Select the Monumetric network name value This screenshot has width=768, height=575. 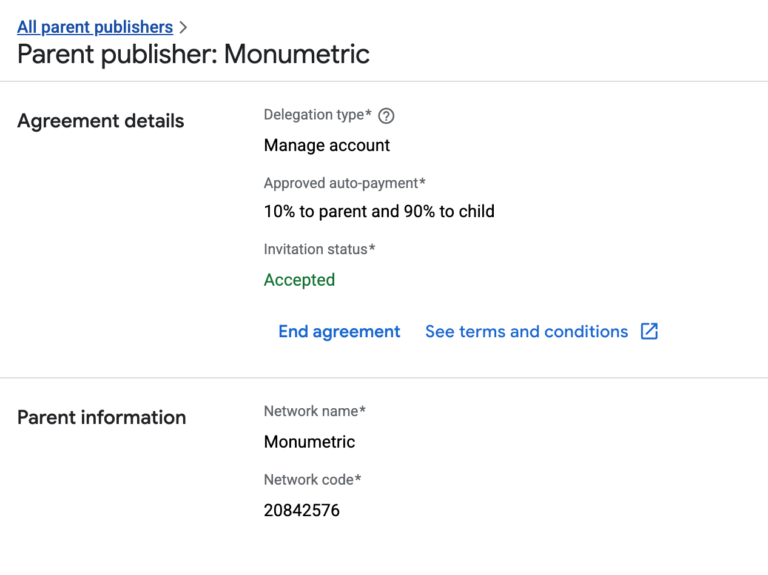pyautogui.click(x=309, y=442)
